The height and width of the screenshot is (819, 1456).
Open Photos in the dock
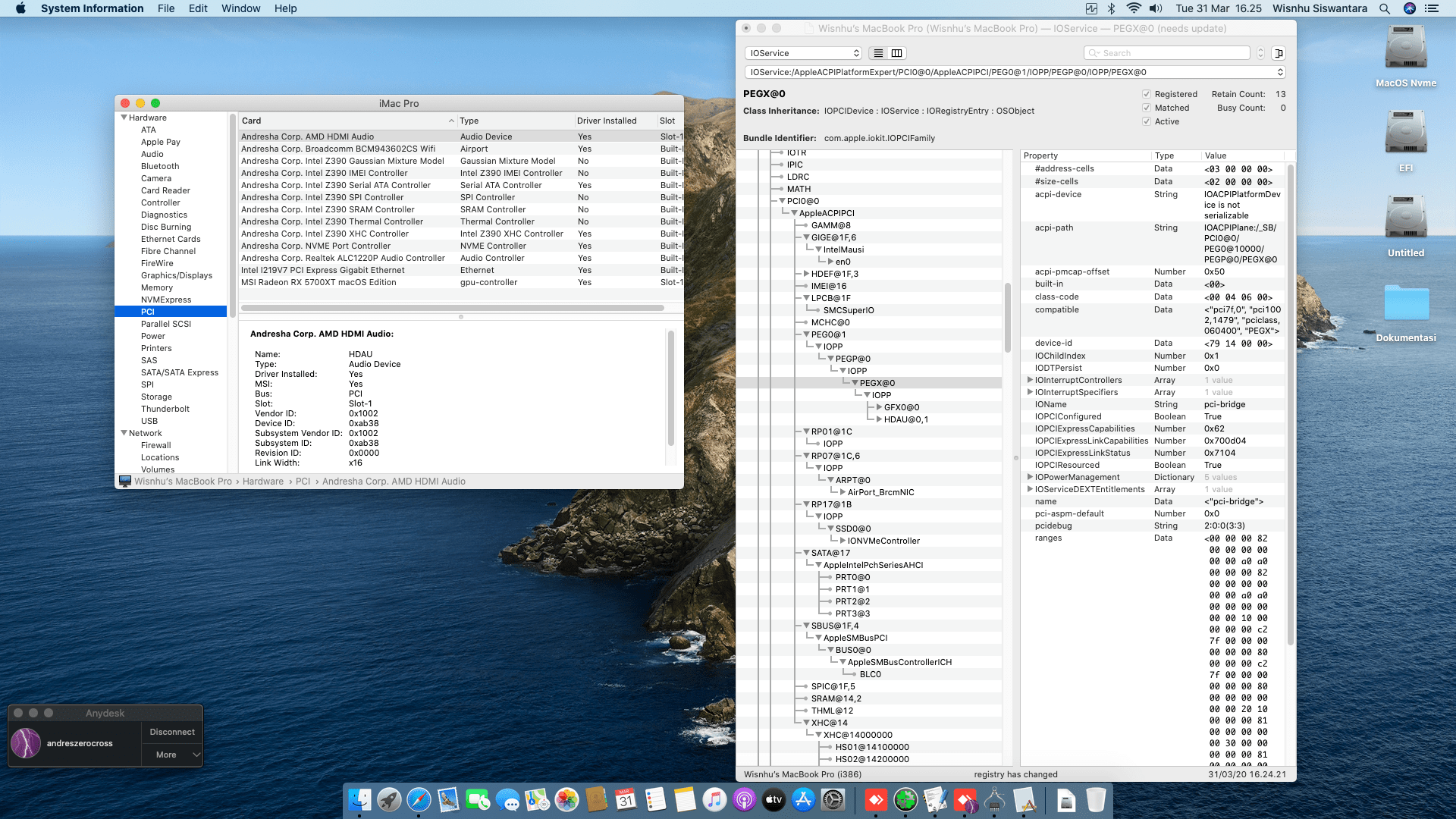tap(566, 799)
